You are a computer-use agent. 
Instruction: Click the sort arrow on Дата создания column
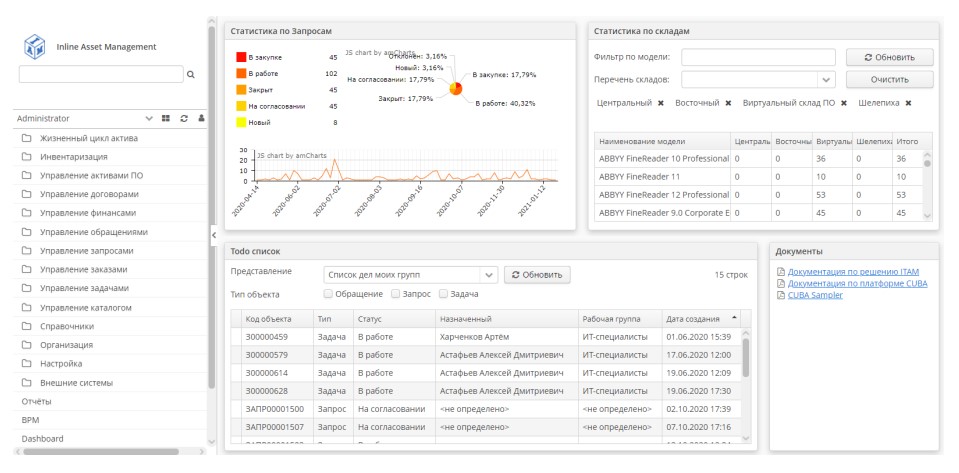click(734, 318)
